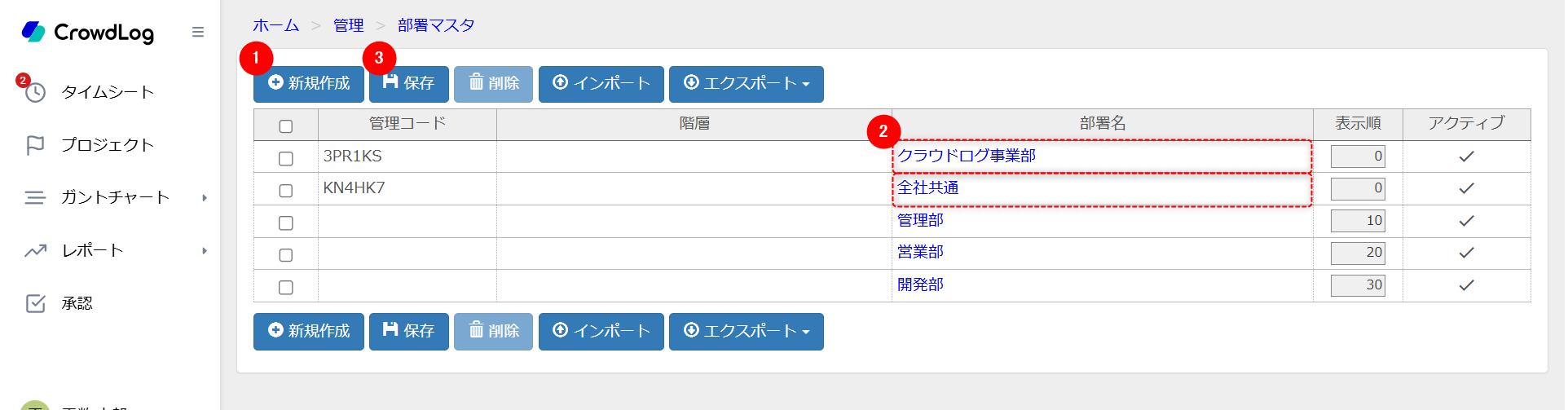Click the ガントチャート lines icon
Screen dimensions: 1568x410
click(x=35, y=197)
